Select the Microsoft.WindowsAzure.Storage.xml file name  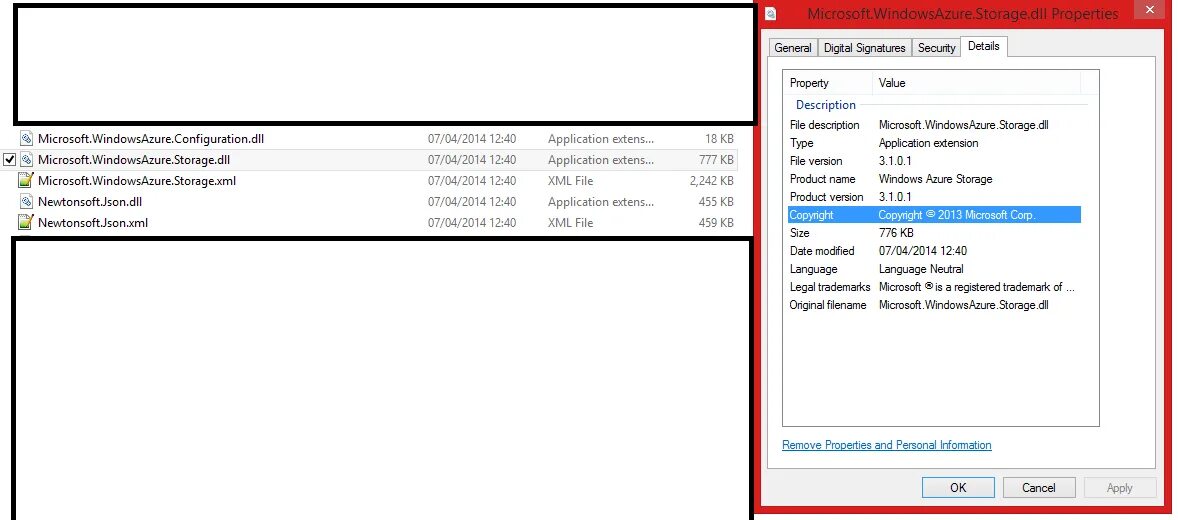pyautogui.click(x=137, y=181)
